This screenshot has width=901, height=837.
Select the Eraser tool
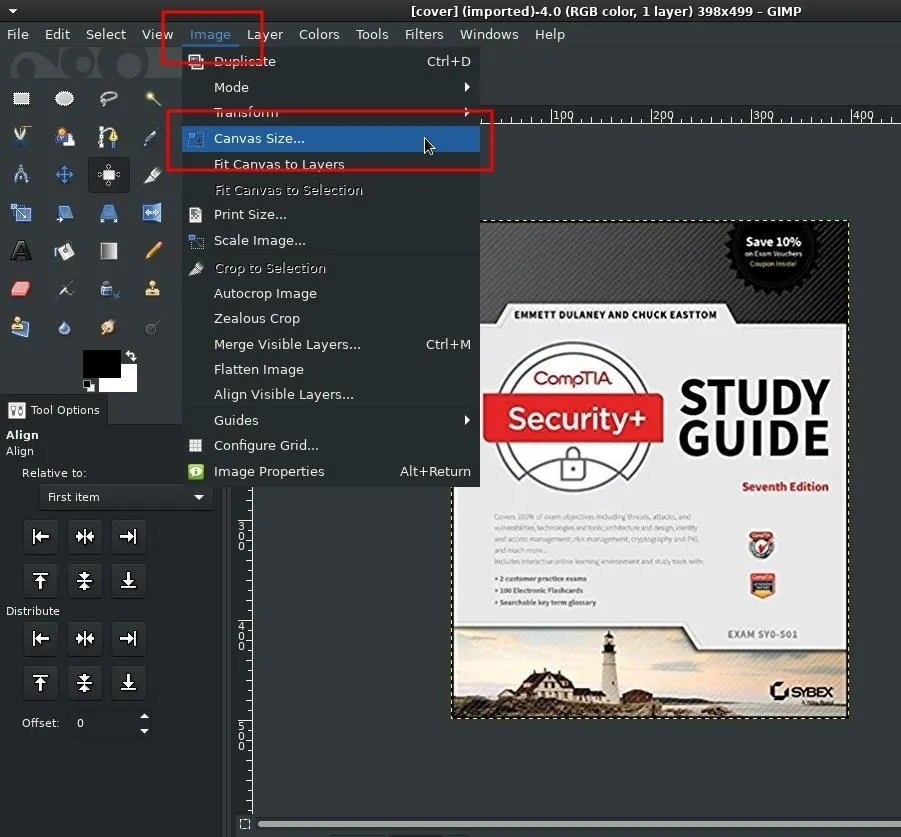(21, 289)
